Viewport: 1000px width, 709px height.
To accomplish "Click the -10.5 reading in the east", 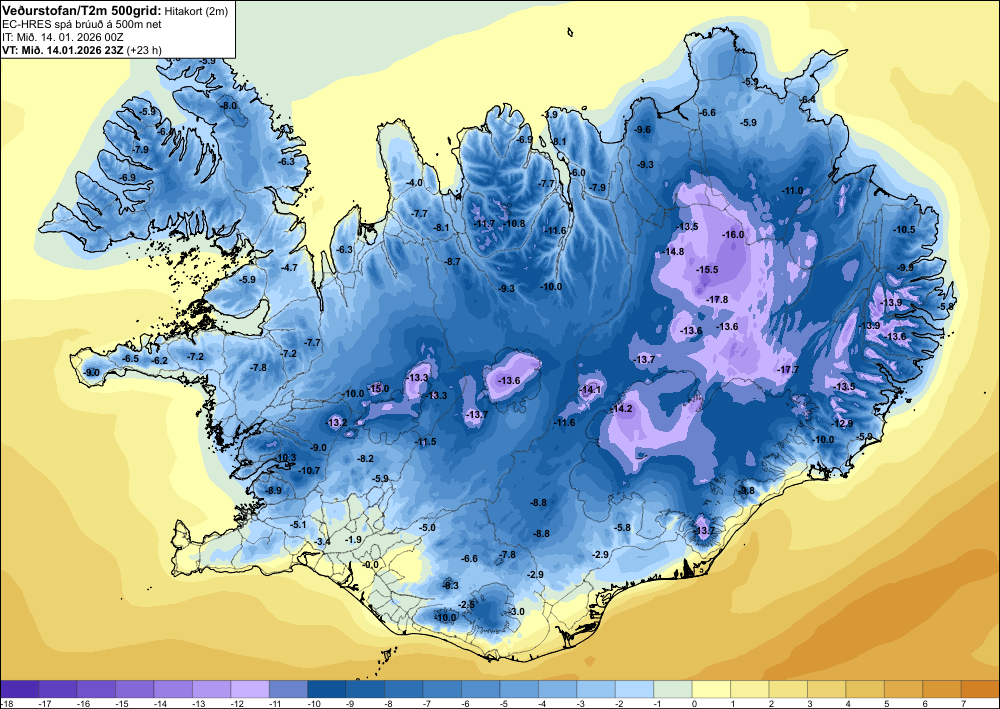I will click(x=904, y=230).
